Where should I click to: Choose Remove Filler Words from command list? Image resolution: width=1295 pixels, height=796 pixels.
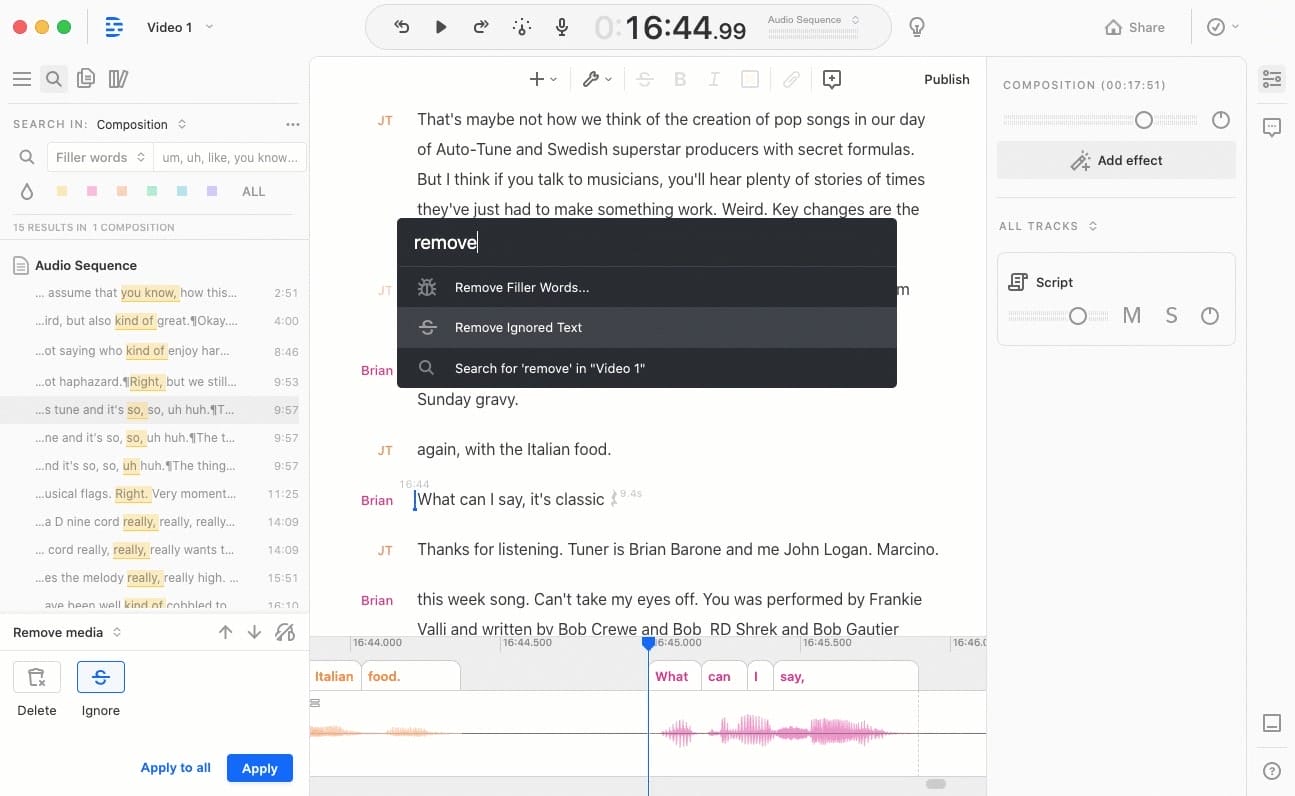click(x=521, y=287)
